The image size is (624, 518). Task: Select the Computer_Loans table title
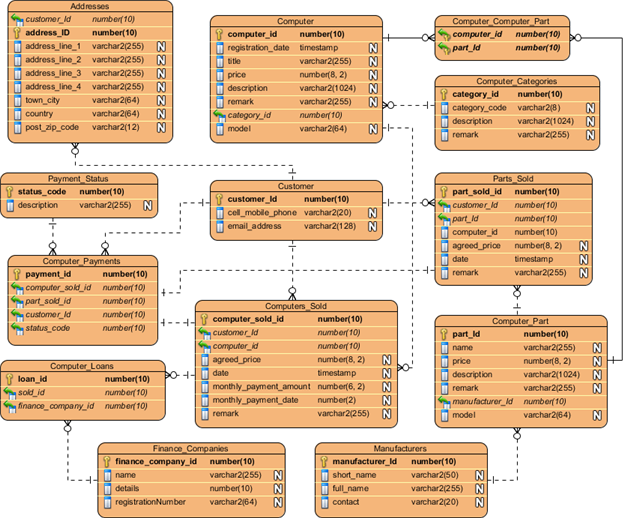[82, 366]
